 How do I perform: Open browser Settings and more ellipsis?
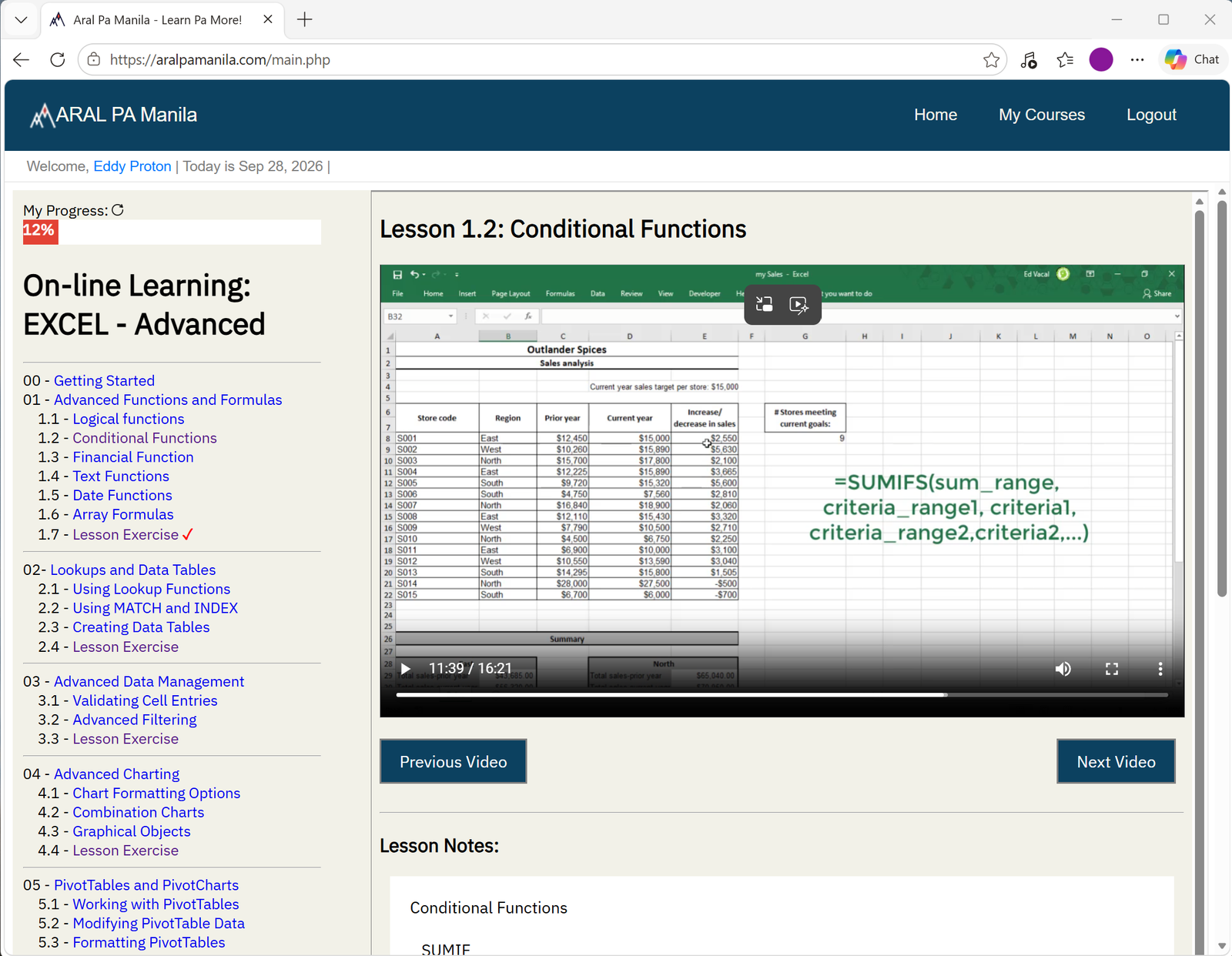pyautogui.click(x=1137, y=60)
